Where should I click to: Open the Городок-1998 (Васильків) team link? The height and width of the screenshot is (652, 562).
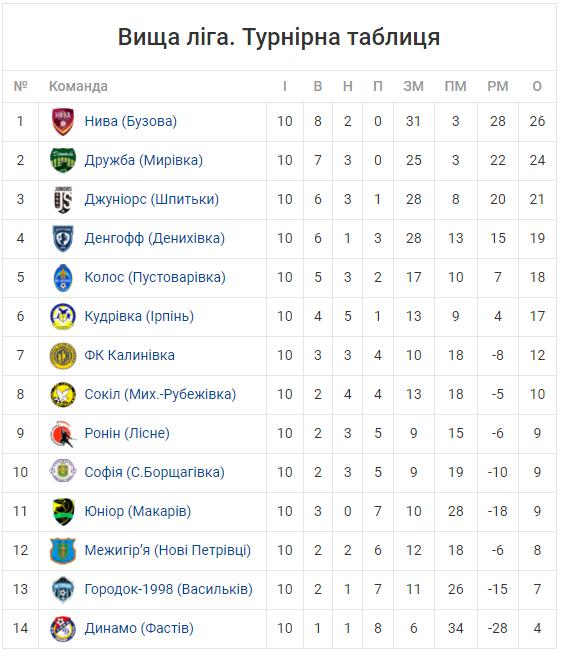coord(168,590)
